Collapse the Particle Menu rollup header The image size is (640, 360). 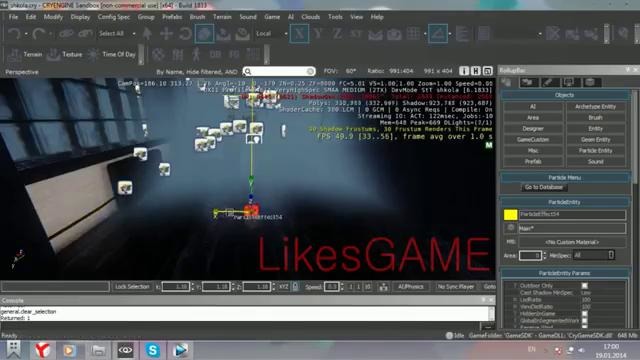tap(564, 178)
